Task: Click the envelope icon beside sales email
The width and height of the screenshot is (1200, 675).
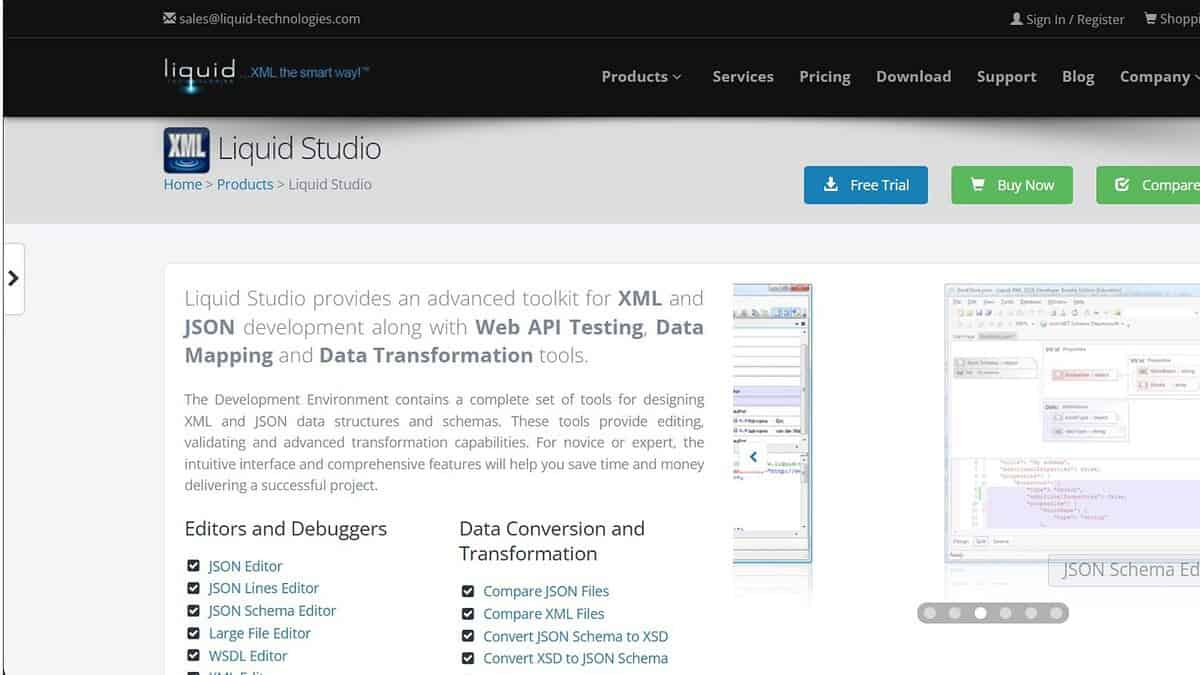Action: [169, 18]
